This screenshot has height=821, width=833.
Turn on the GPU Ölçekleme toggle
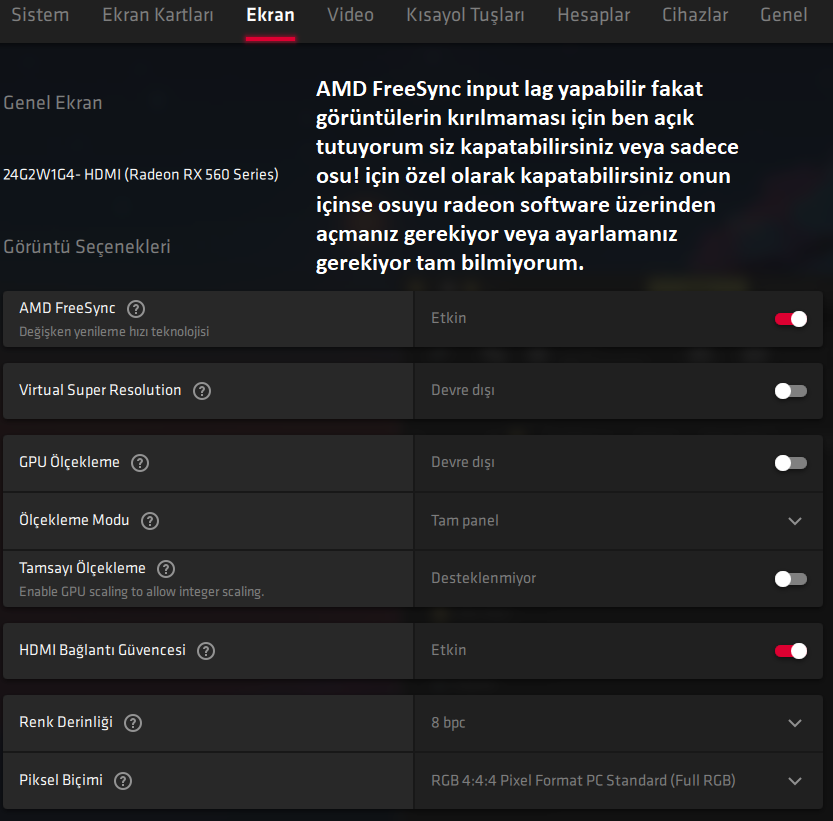click(x=790, y=463)
